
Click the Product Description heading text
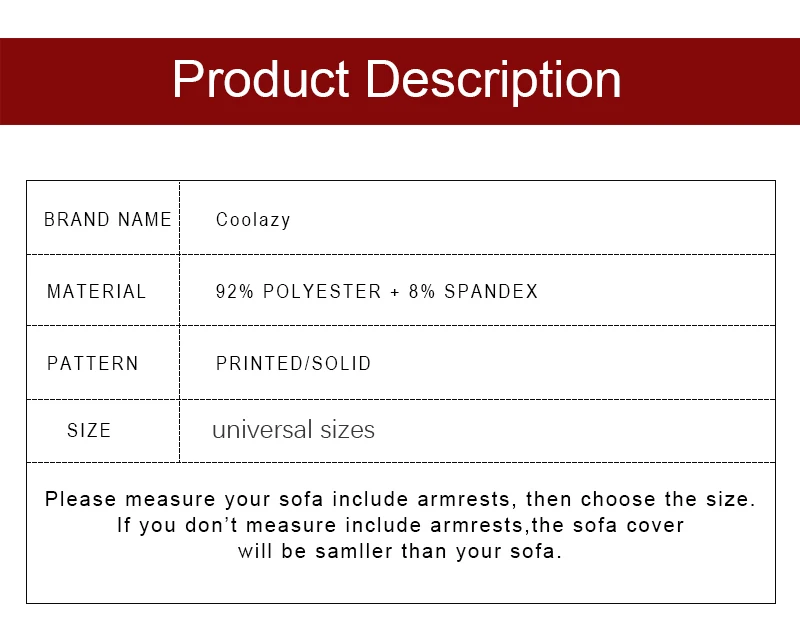pyautogui.click(x=396, y=80)
